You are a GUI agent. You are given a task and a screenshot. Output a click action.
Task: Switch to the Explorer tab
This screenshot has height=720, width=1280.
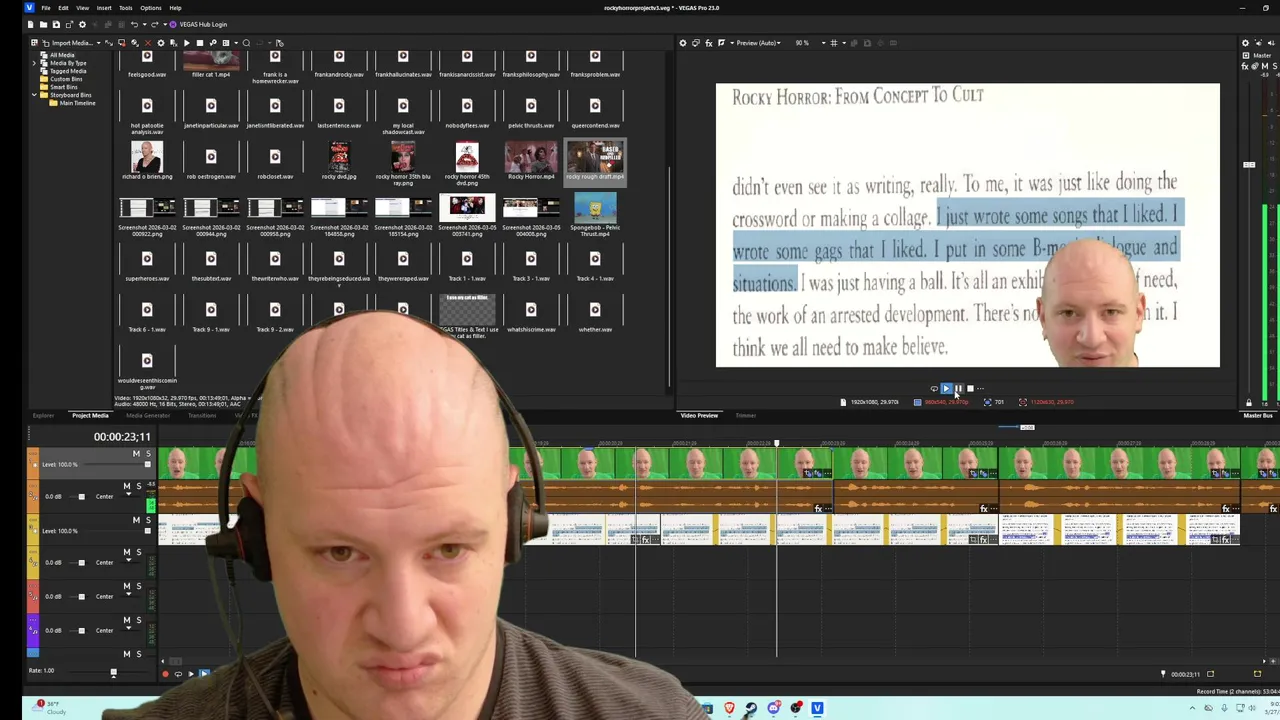43,415
